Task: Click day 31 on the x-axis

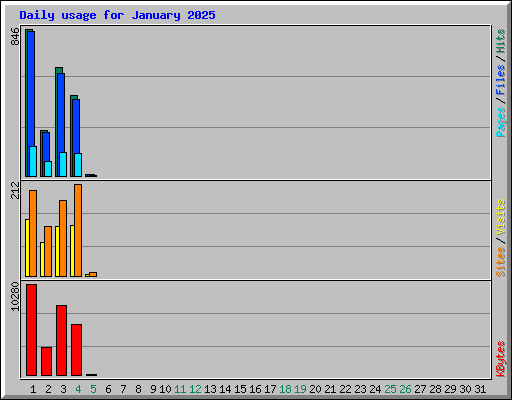Action: pos(480,389)
